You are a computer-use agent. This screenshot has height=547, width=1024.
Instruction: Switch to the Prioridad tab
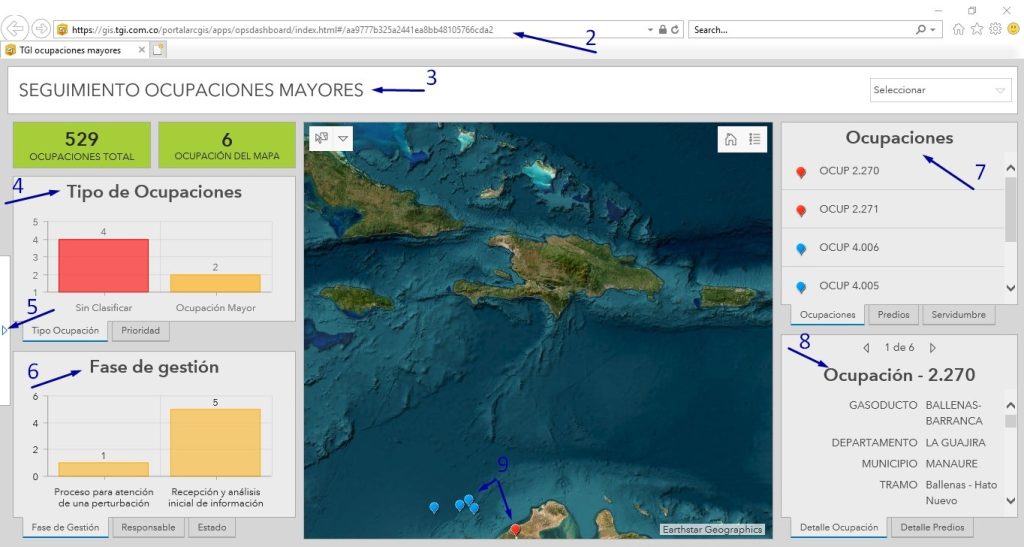(x=141, y=330)
